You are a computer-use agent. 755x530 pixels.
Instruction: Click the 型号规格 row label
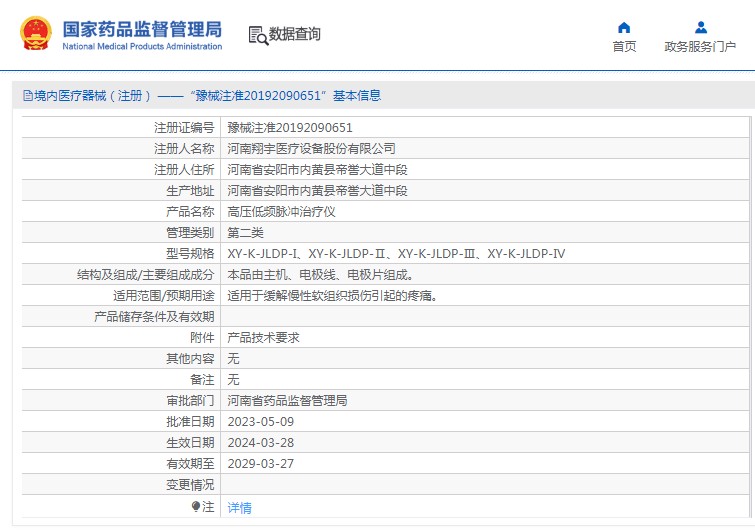pyautogui.click(x=190, y=254)
